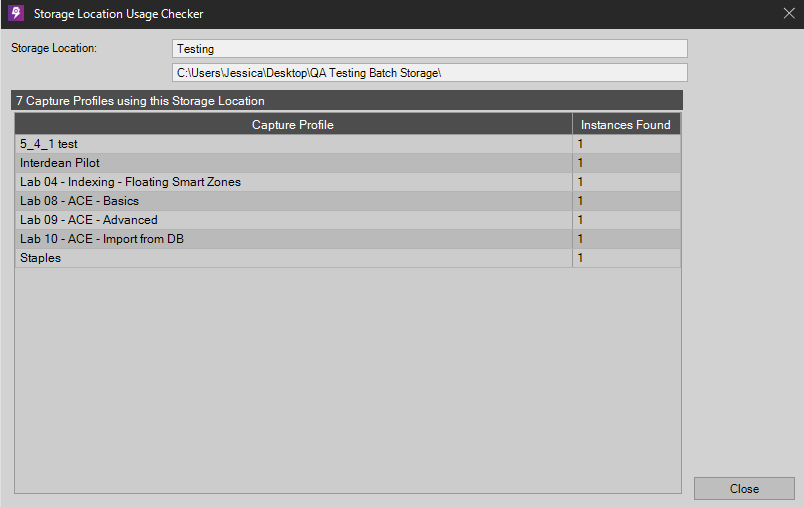Click the instances count for '5_4_1 test'
The image size is (804, 507).
pyautogui.click(x=627, y=144)
